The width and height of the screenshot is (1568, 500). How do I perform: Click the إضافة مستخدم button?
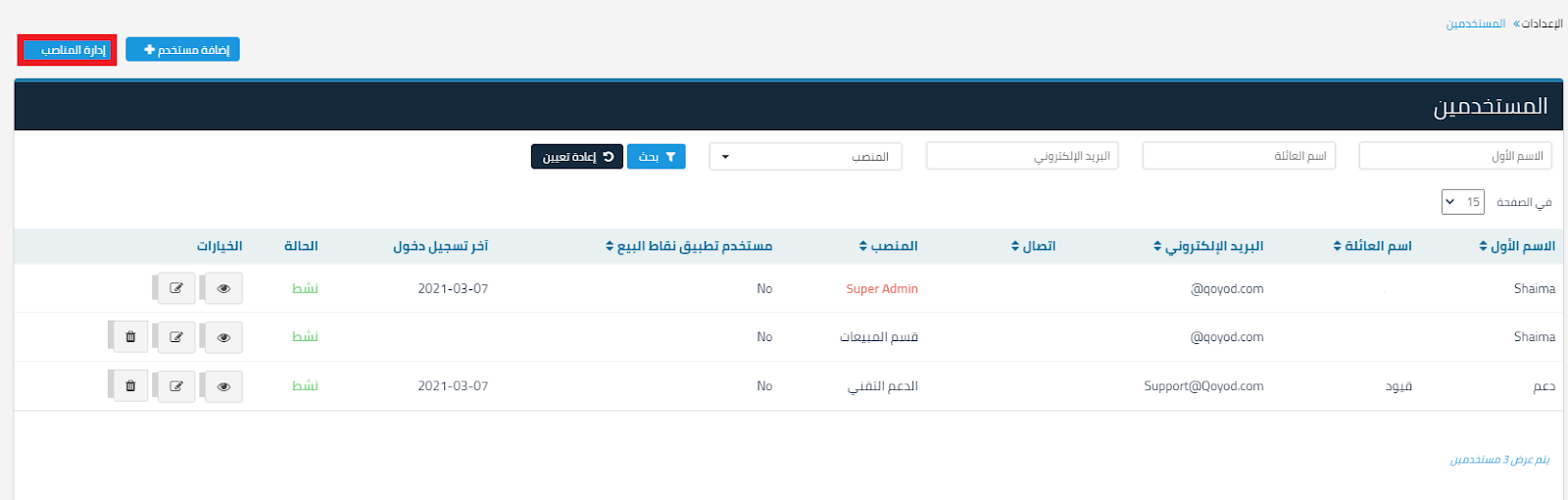[183, 50]
